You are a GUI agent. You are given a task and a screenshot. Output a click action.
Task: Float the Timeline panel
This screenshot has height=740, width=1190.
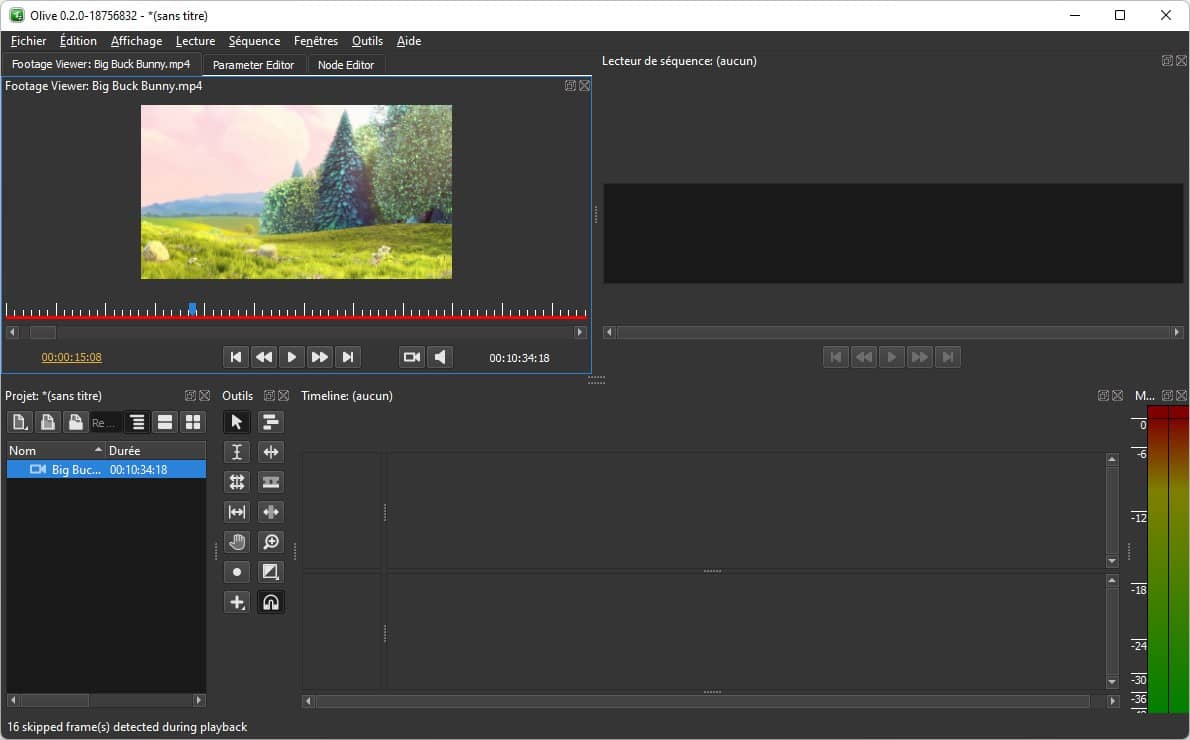pyautogui.click(x=1103, y=395)
